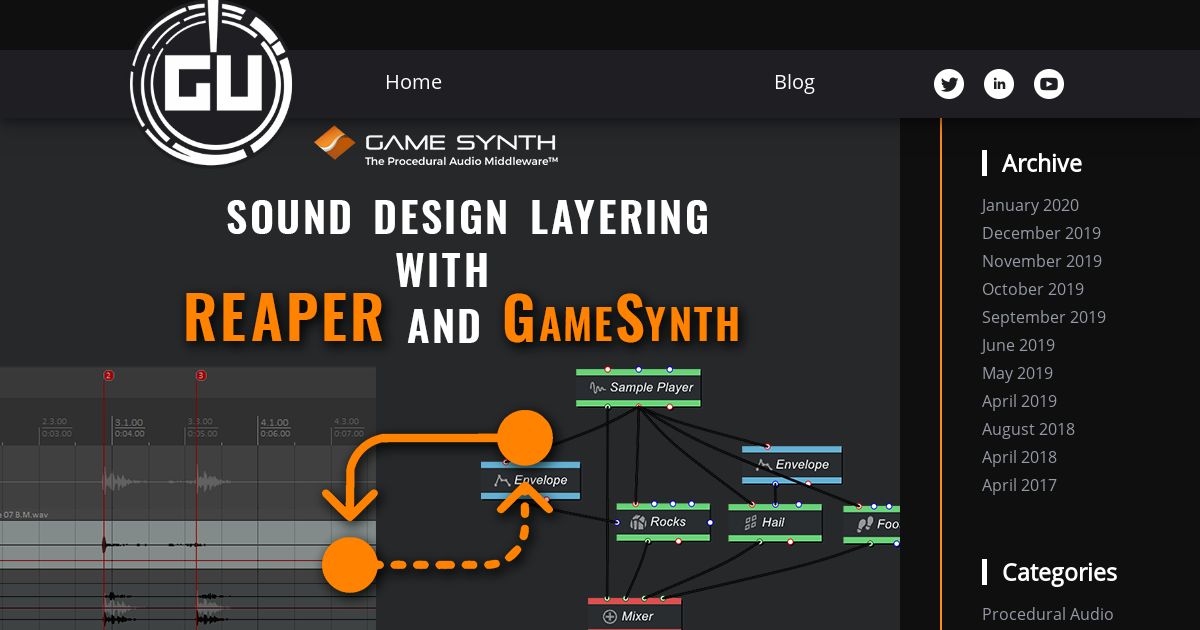Open the August 2018 archive

coord(1028,429)
